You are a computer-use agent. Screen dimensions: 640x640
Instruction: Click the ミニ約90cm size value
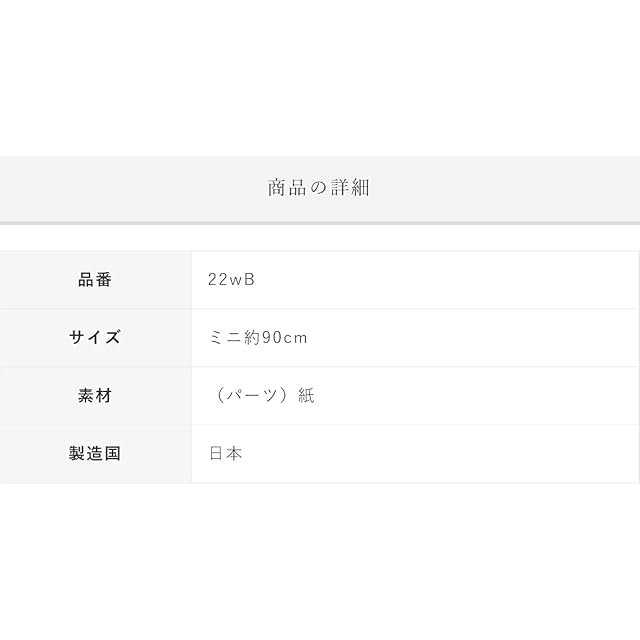[257, 338]
